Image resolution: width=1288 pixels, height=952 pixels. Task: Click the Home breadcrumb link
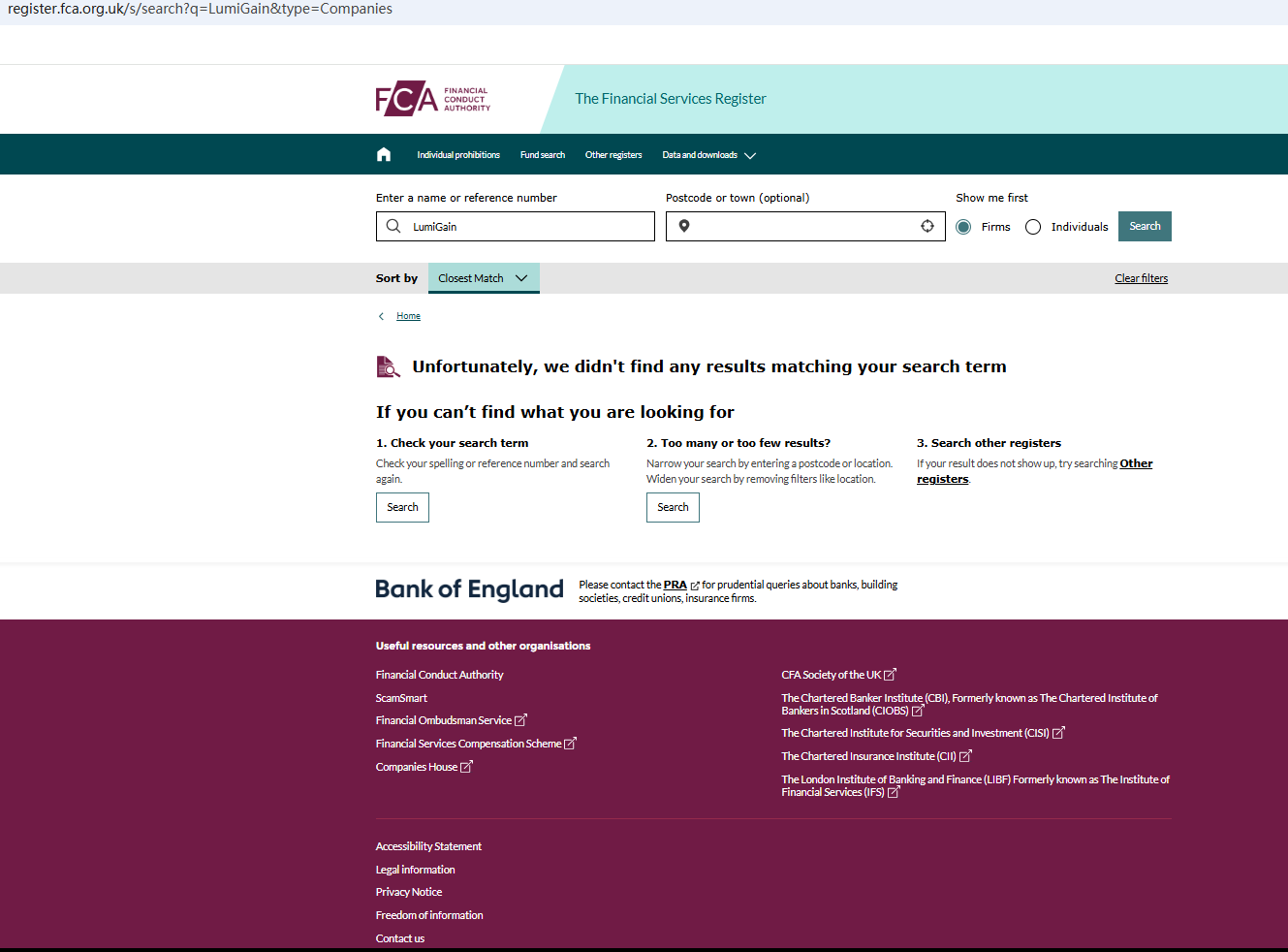pos(408,316)
